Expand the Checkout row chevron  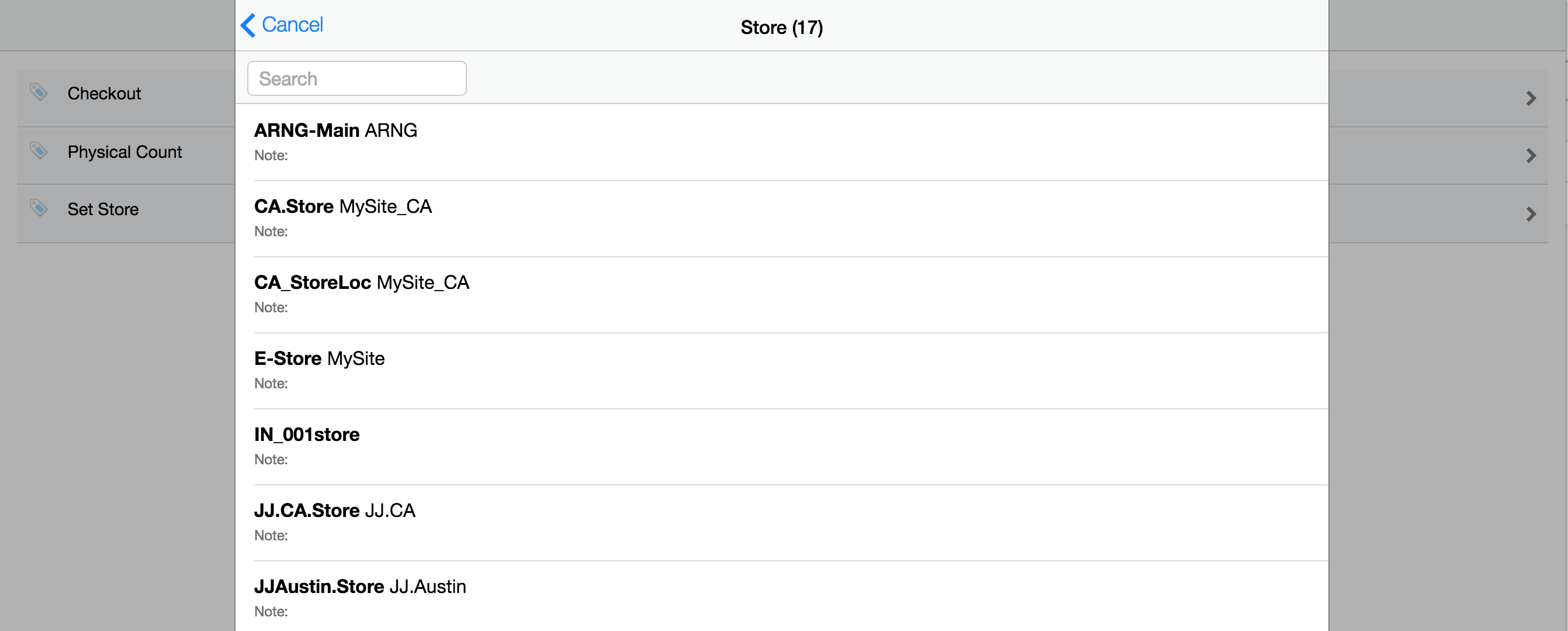(x=1531, y=98)
